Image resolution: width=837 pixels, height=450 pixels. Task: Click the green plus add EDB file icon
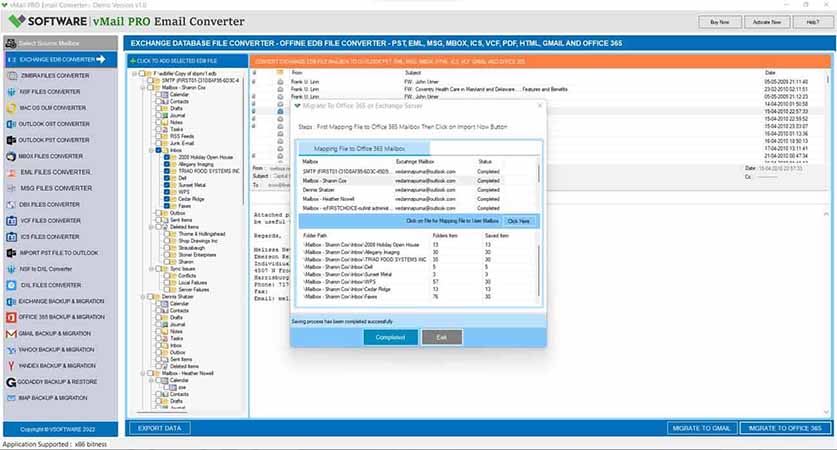click(133, 61)
